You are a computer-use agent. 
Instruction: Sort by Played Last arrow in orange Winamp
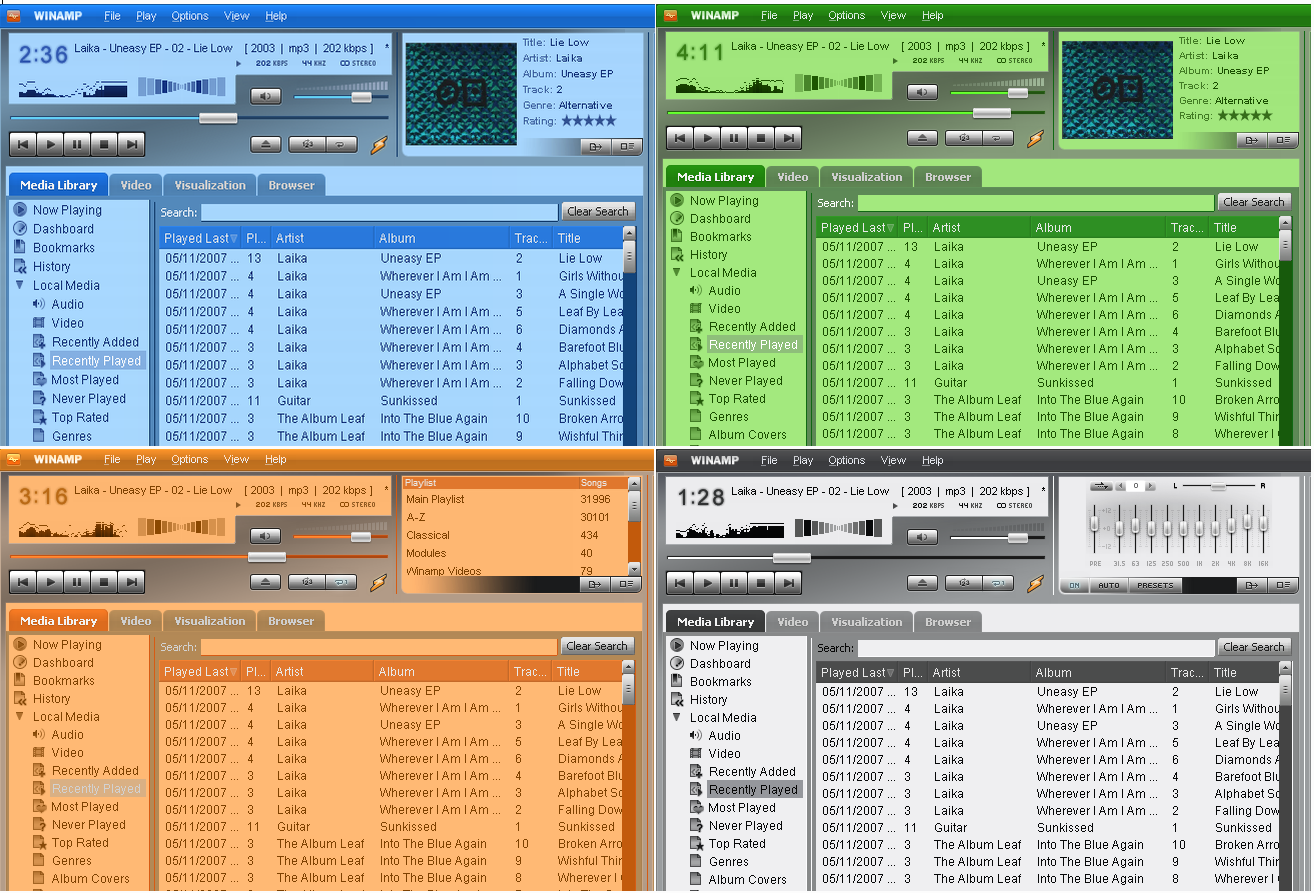tap(234, 672)
